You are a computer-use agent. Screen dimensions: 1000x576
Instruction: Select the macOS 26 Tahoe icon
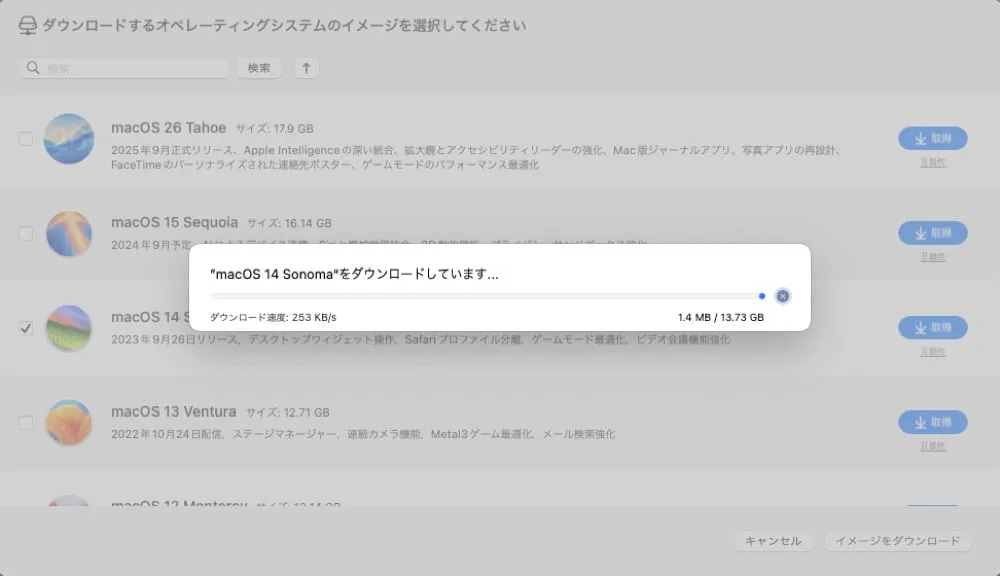pos(68,138)
